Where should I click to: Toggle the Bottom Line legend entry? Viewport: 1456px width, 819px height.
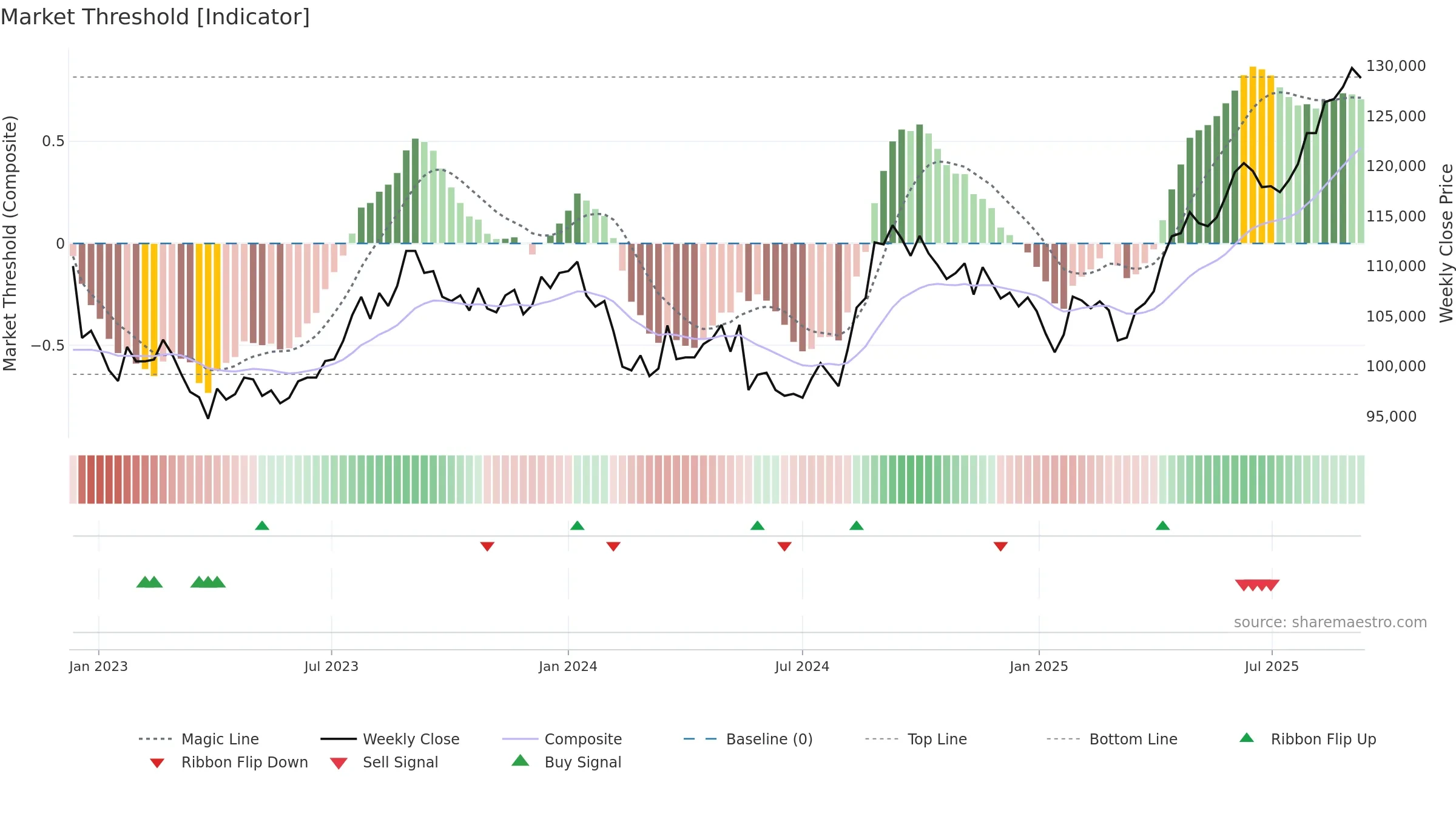(1112, 739)
